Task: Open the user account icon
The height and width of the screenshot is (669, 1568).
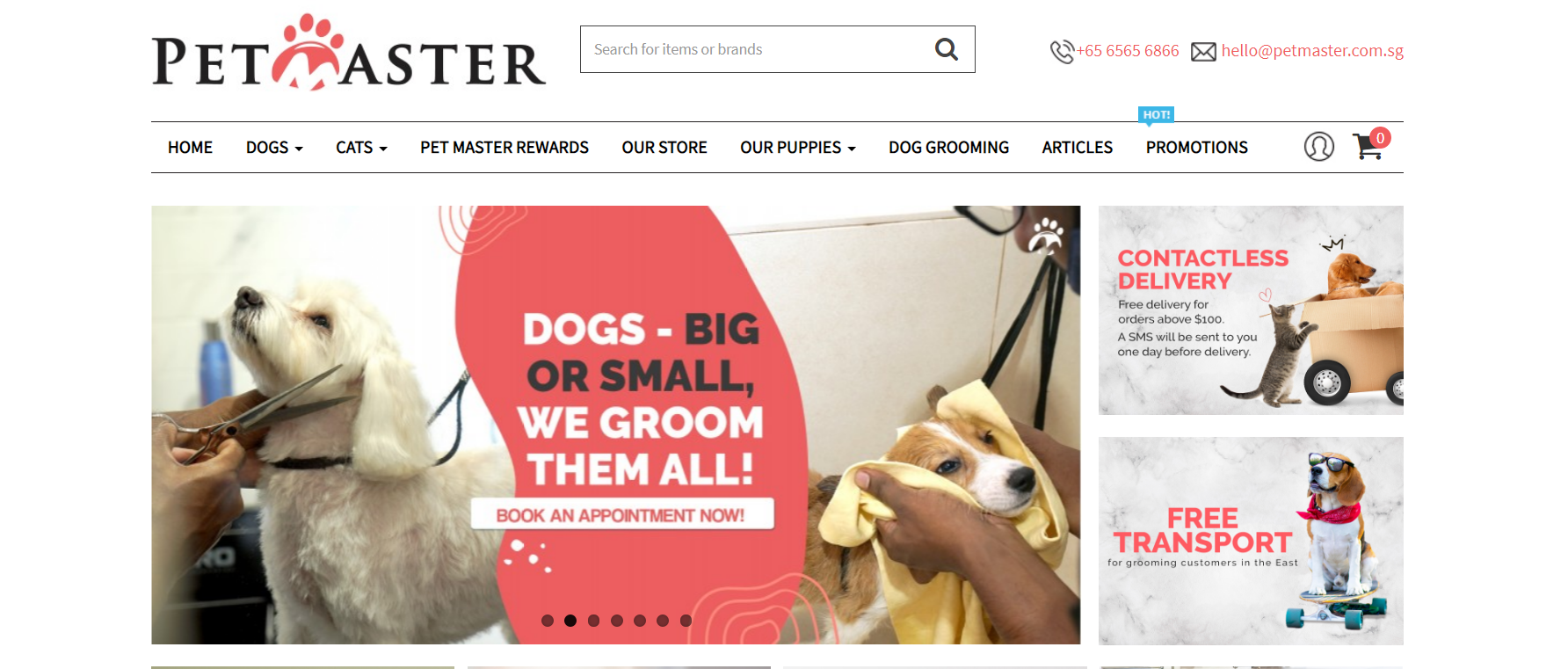Action: point(1318,147)
